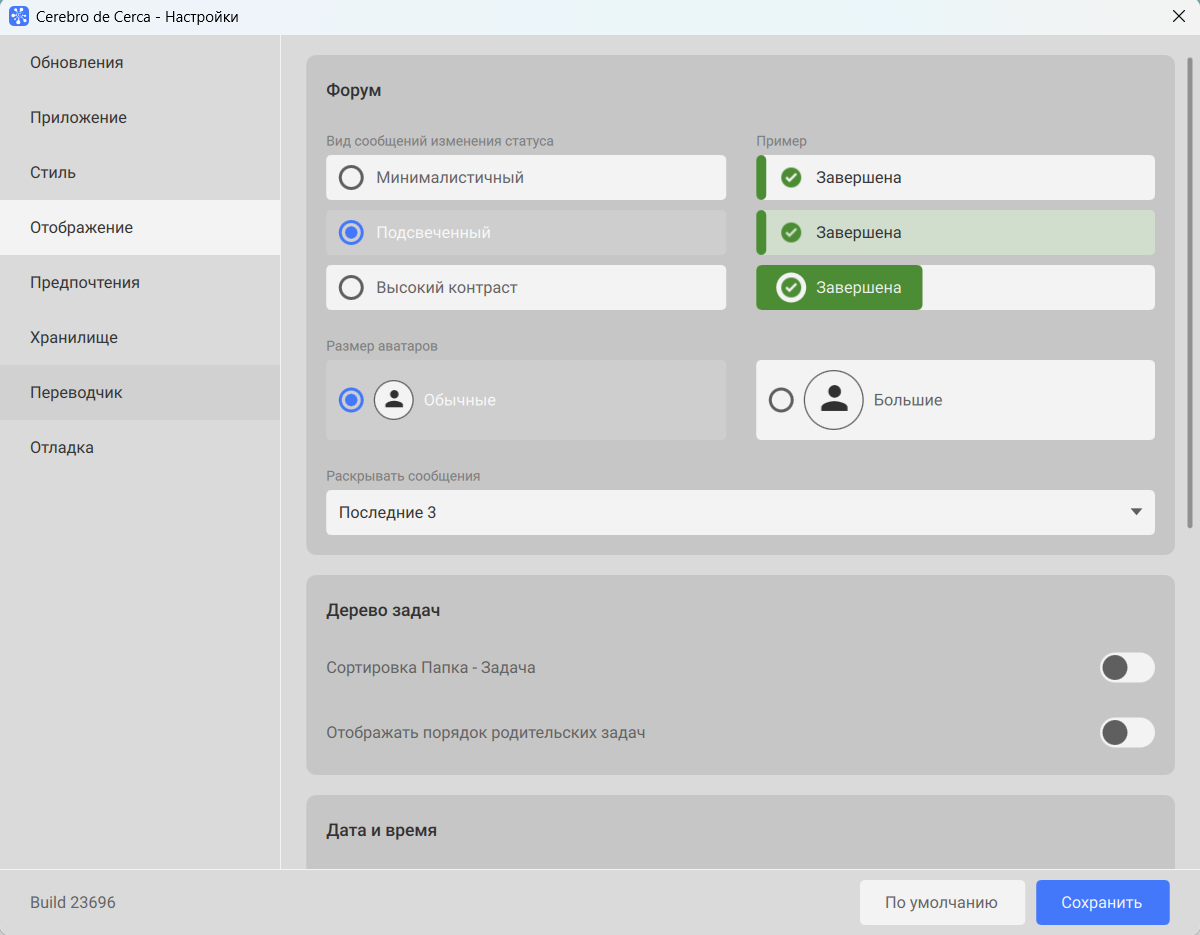Screen dimensions: 1200x935
Task: Select the Высокий контраст radio option
Action: pos(351,288)
